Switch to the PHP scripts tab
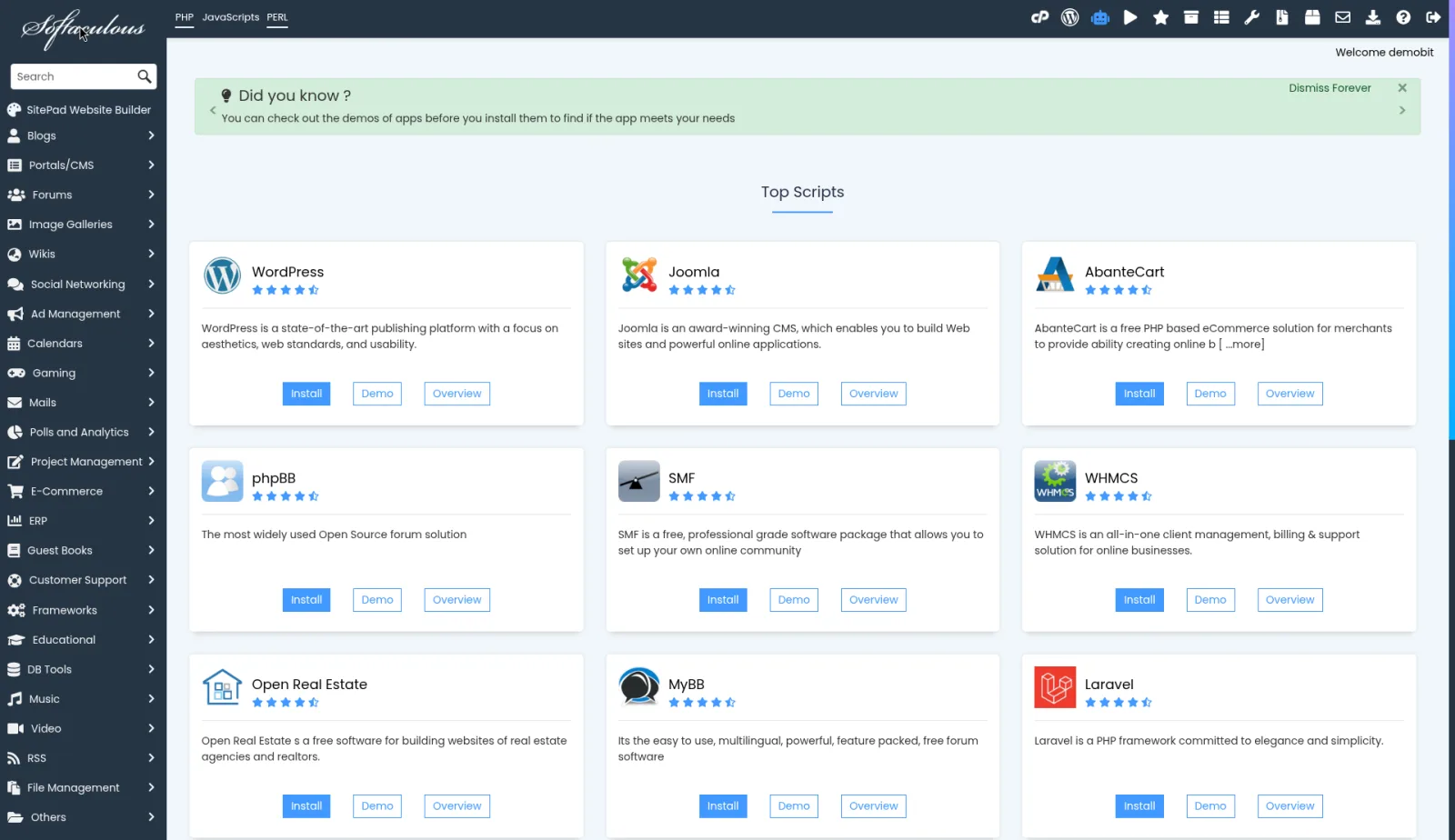The width and height of the screenshot is (1455, 840). (185, 17)
